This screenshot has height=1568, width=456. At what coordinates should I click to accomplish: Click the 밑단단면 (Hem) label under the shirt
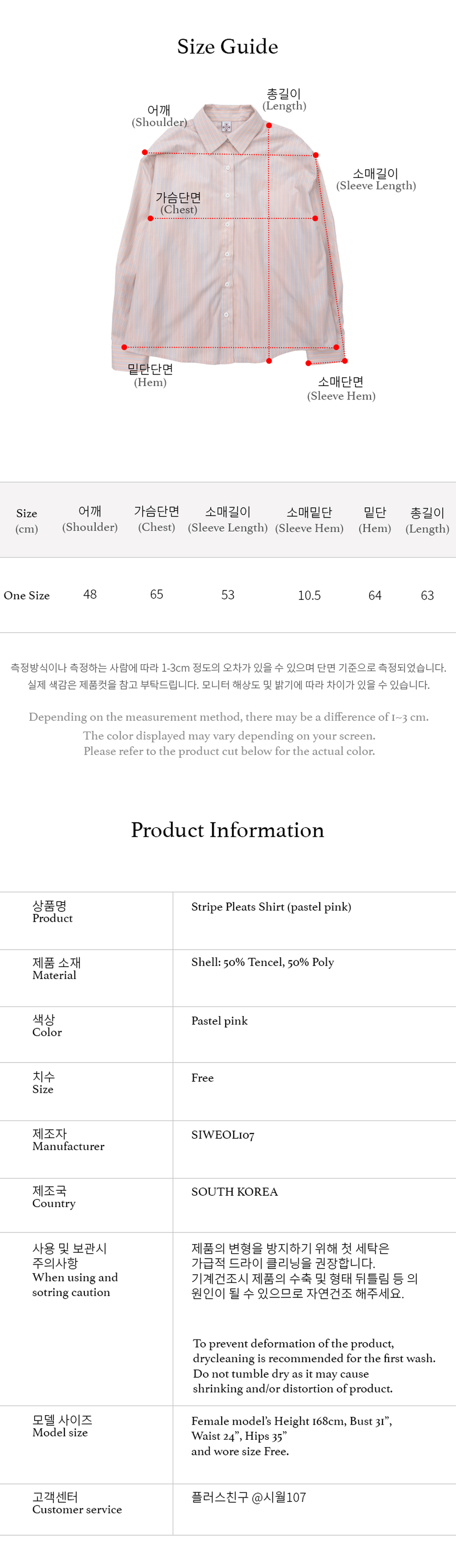pyautogui.click(x=150, y=375)
